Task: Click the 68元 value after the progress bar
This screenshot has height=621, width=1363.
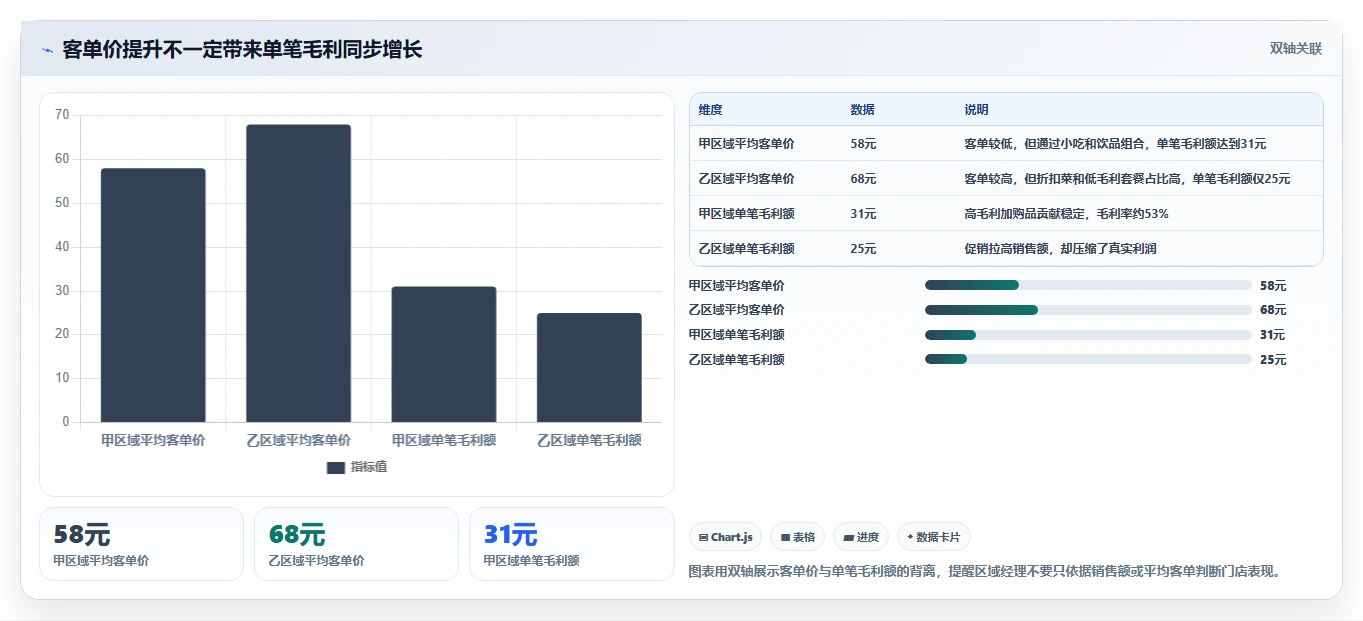Action: point(1273,311)
